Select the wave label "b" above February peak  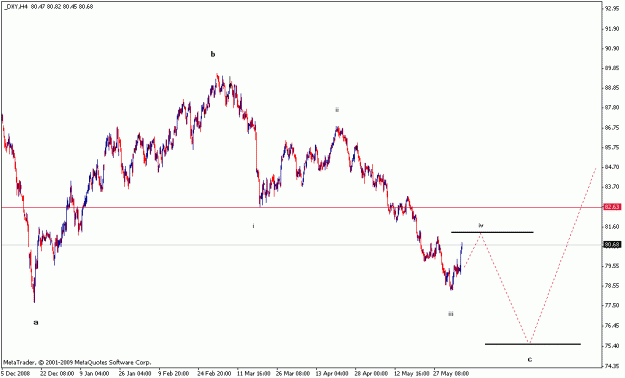tap(212, 54)
